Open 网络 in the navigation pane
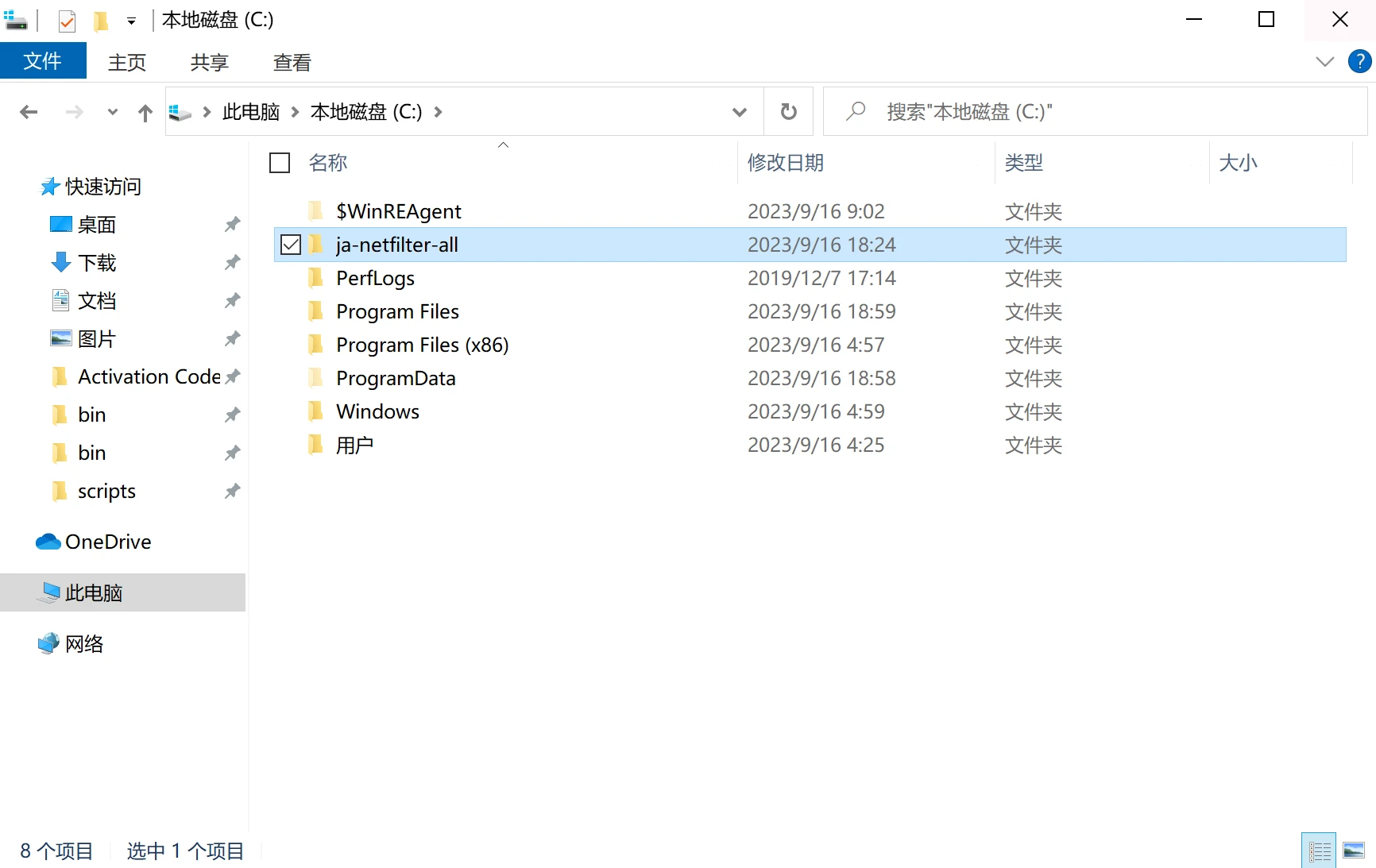Screen dimensions: 1376x868 pyautogui.click(x=84, y=644)
